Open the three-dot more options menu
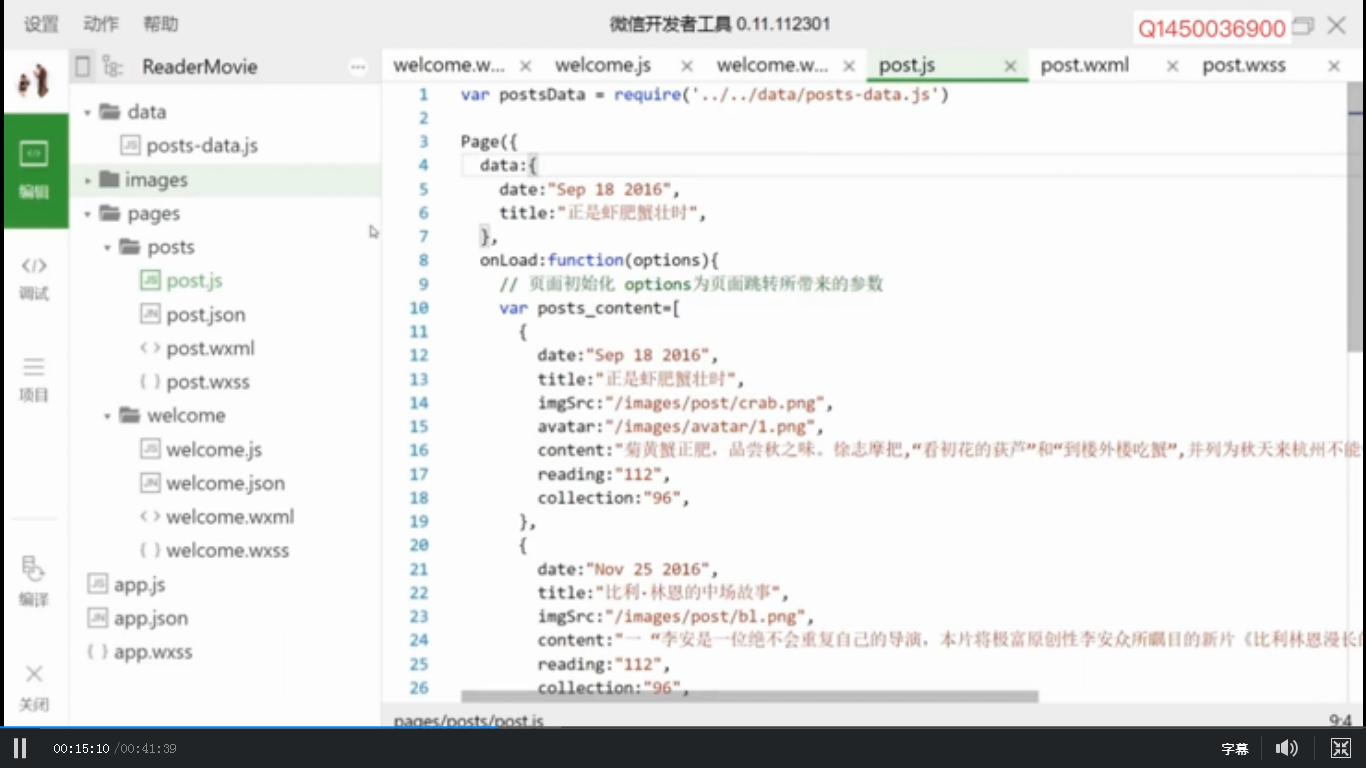The image size is (1366, 768). (358, 67)
